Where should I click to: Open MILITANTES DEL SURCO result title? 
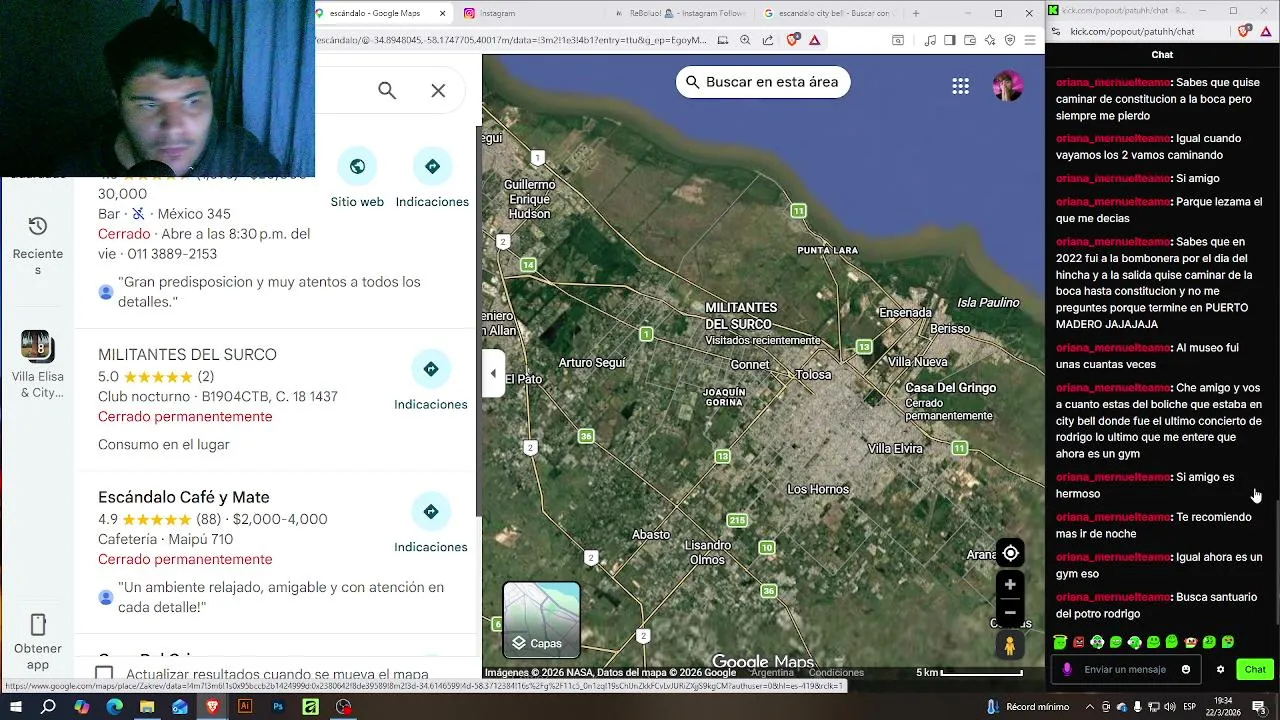[187, 355]
